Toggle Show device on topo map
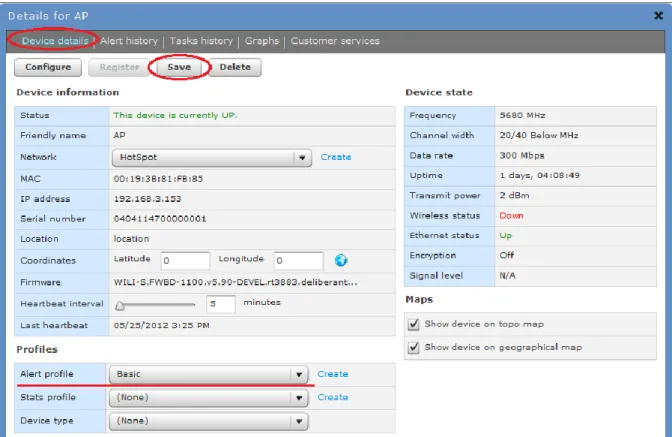 coord(414,324)
